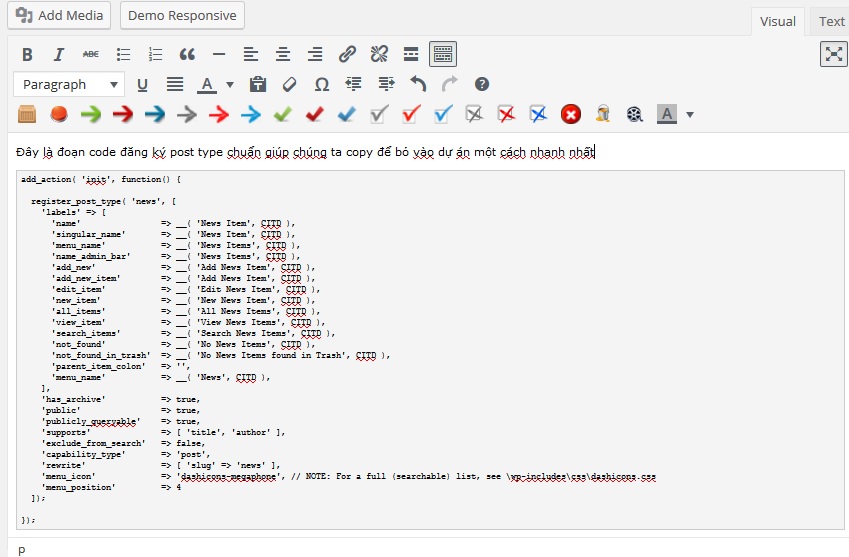Toggle underline formatting
This screenshot has height=557, width=849.
click(142, 84)
